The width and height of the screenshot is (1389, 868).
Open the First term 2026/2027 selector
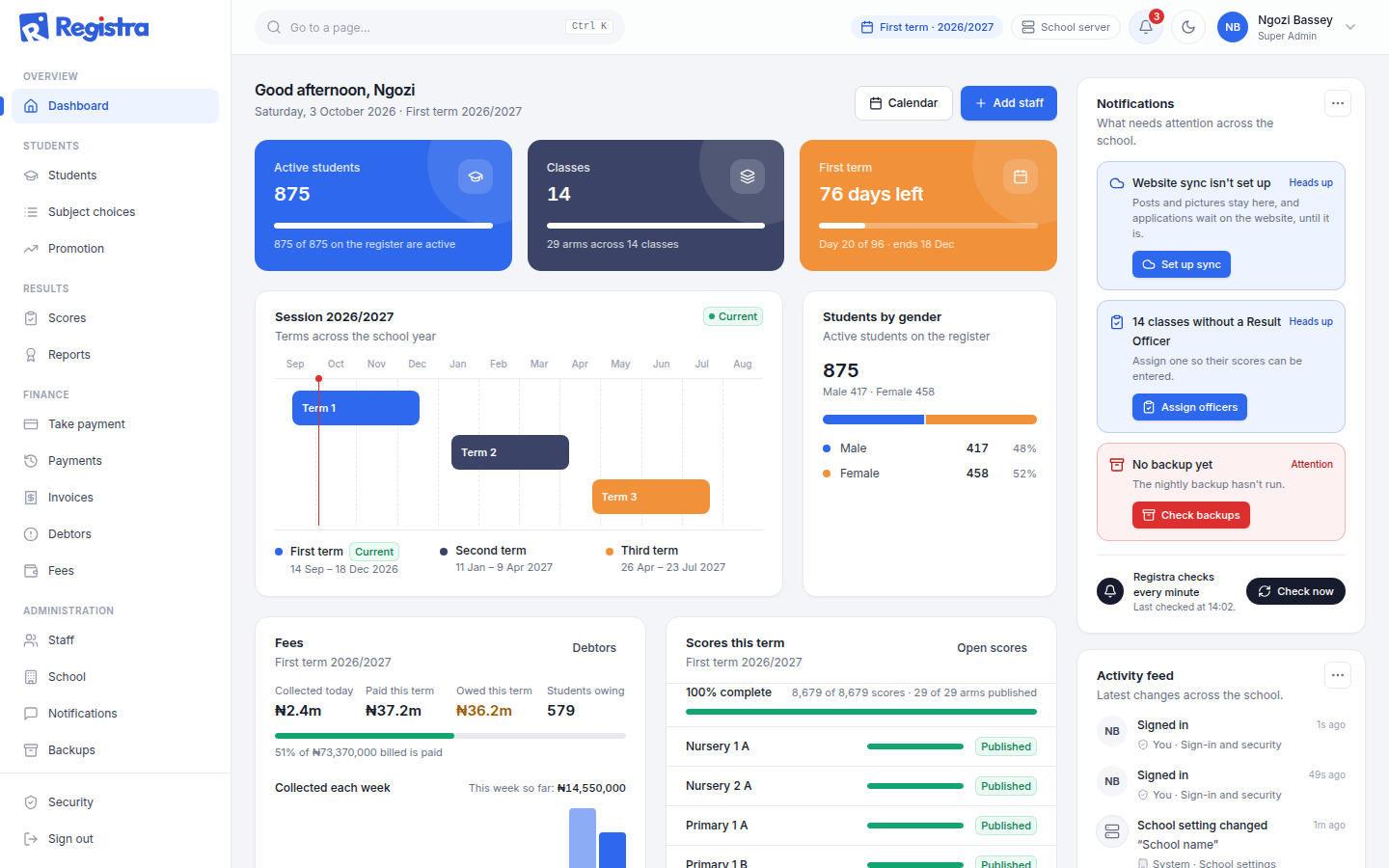coord(927,27)
